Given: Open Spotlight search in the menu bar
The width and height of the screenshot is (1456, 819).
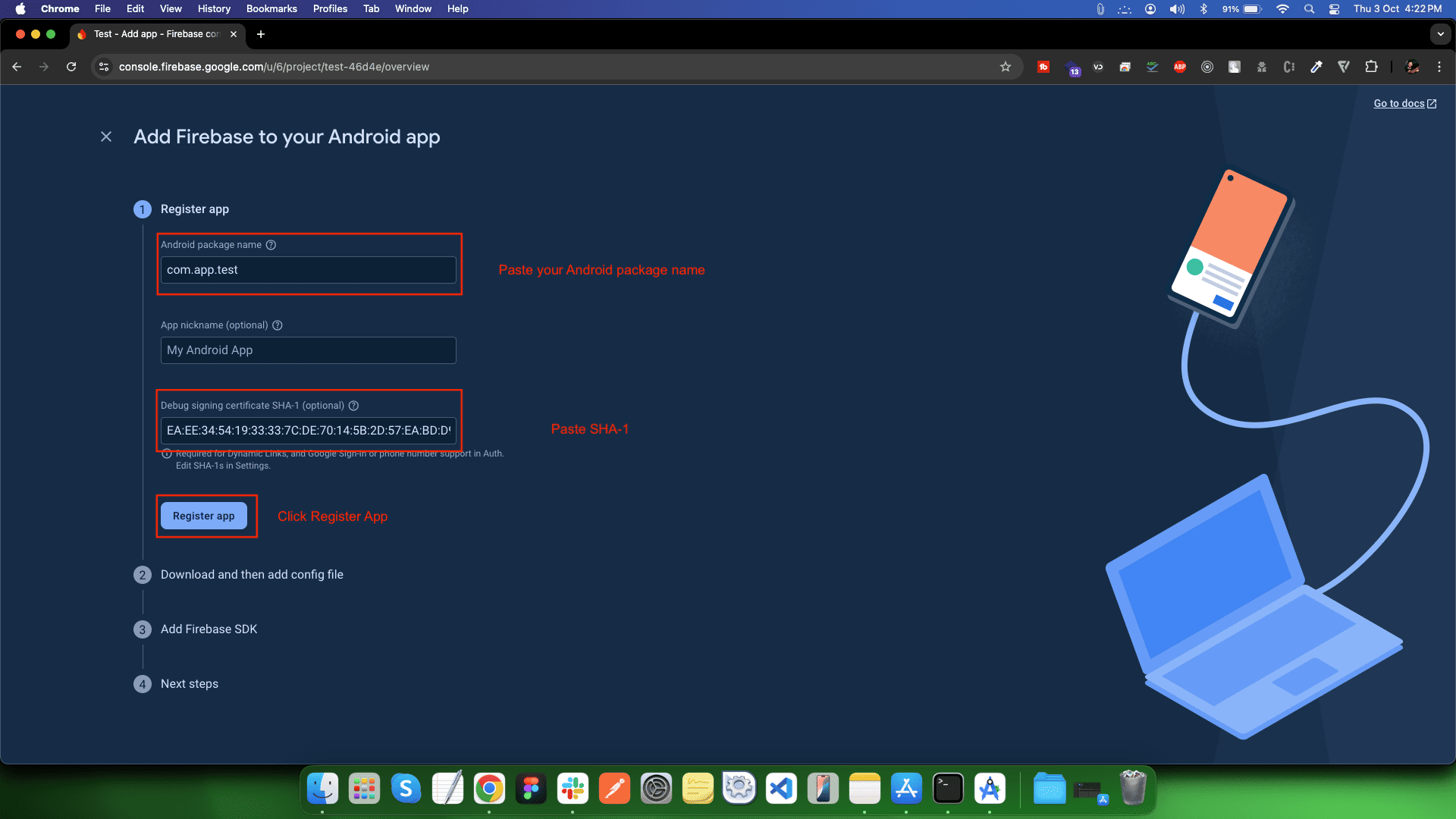Looking at the screenshot, I should click(1309, 9).
